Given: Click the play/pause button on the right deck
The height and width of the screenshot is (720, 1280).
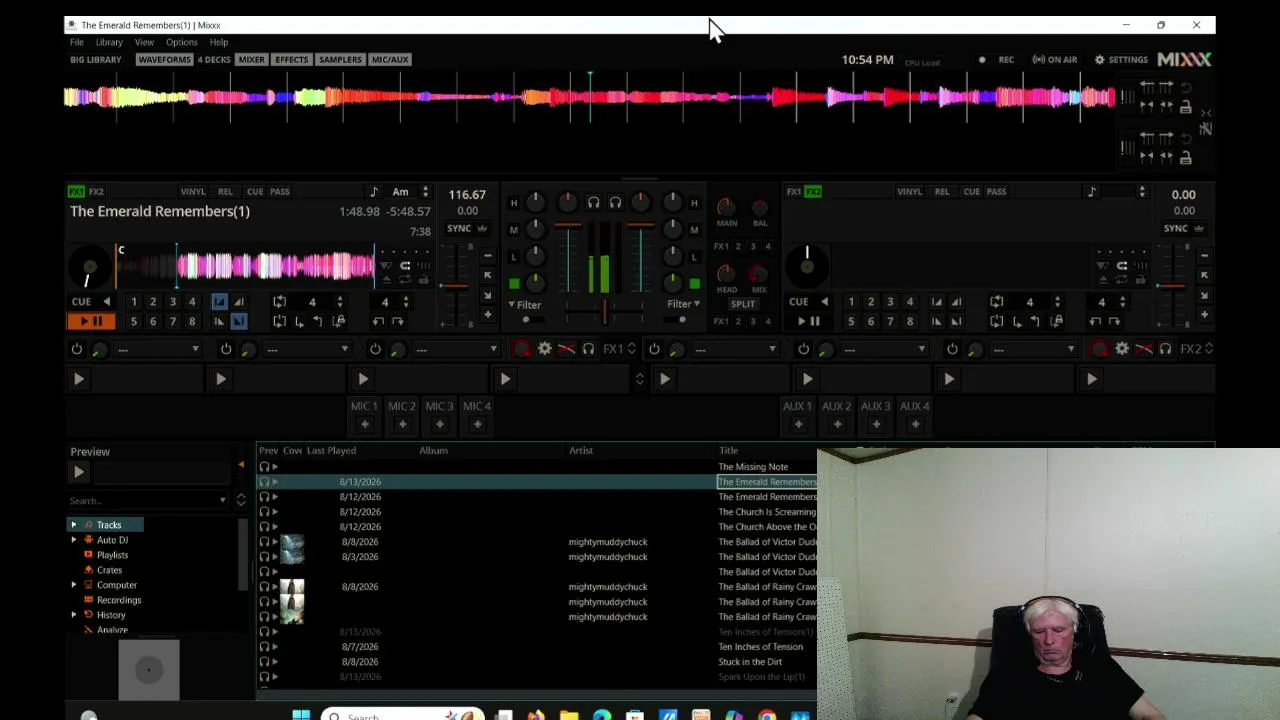Looking at the screenshot, I should click(808, 321).
